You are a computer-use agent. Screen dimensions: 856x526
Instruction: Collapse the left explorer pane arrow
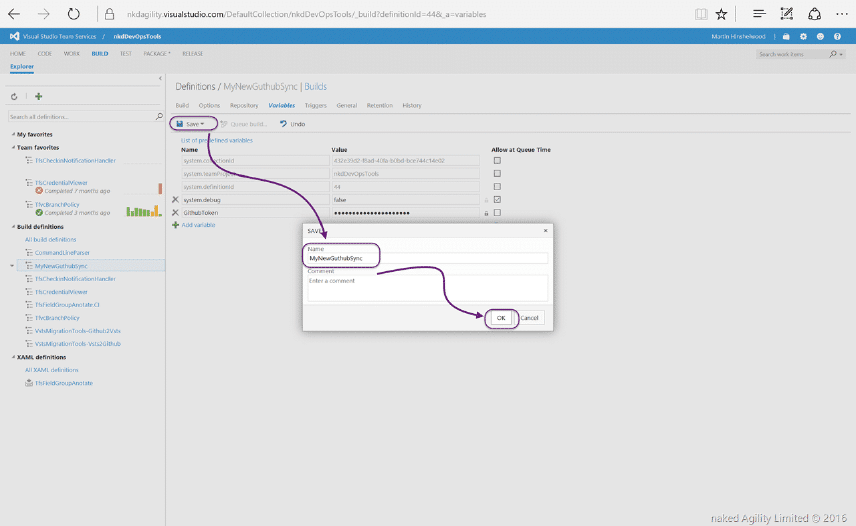click(x=160, y=79)
